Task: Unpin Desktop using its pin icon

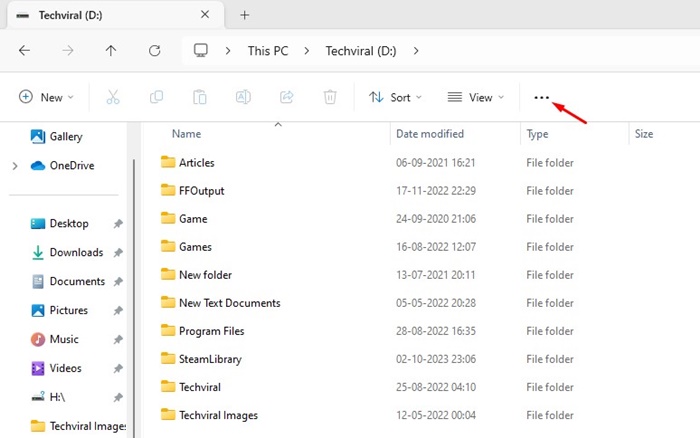Action: pos(118,224)
